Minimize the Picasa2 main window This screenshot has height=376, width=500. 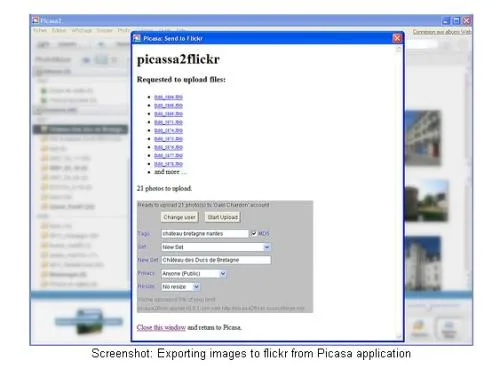tap(446, 21)
